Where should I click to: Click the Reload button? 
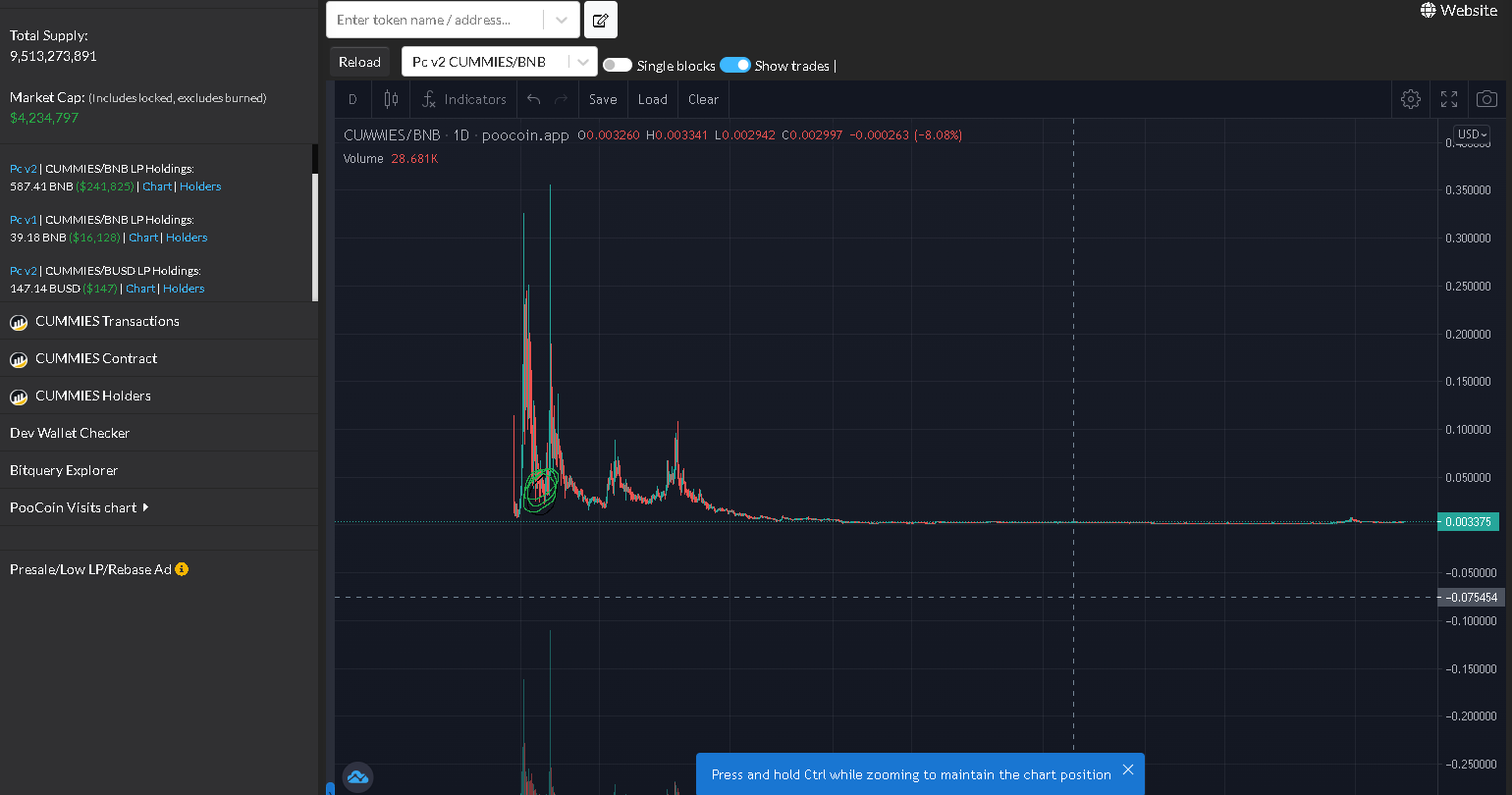point(359,62)
